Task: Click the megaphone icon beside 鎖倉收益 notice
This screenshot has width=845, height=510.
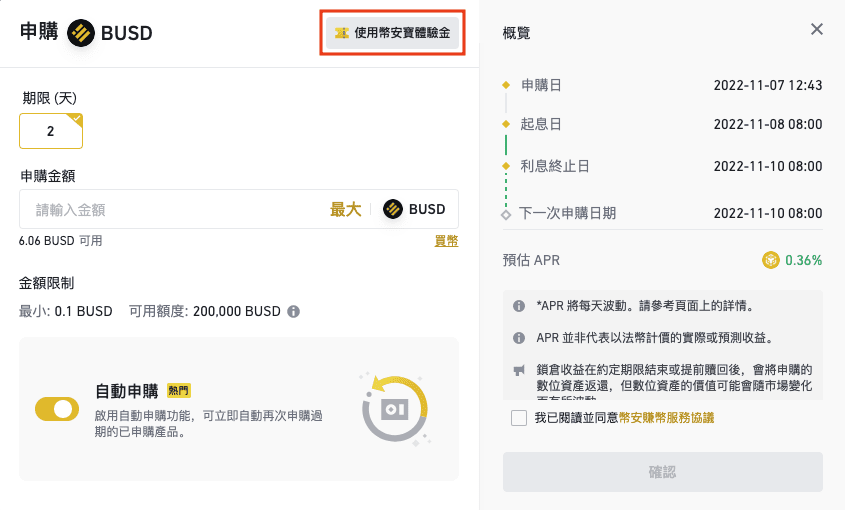Action: point(518,370)
